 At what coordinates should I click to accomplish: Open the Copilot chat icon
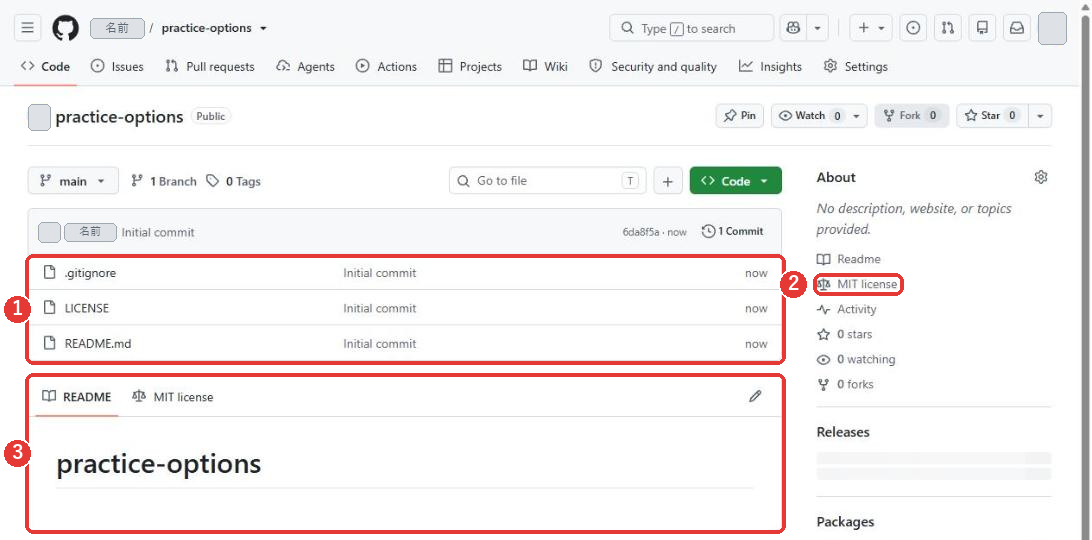(793, 29)
